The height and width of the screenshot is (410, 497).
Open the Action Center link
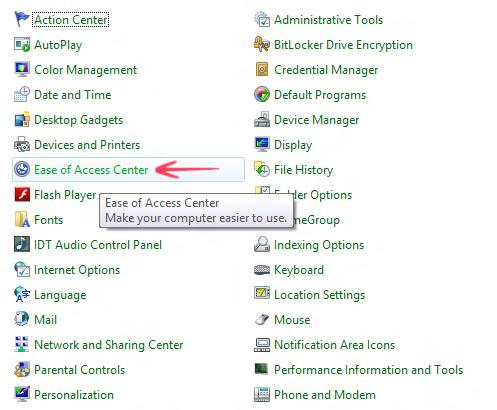[71, 20]
